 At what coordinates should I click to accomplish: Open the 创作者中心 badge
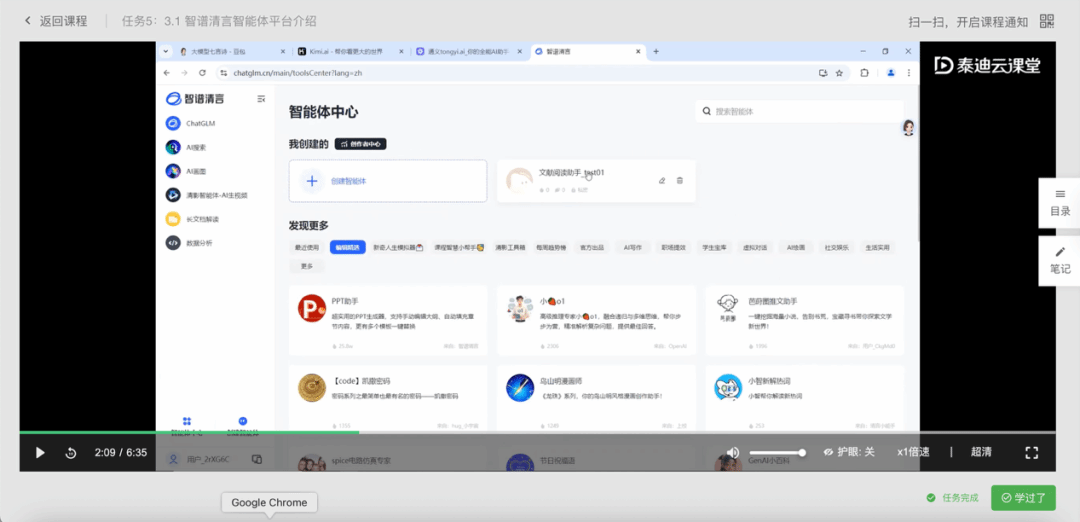[x=360, y=144]
